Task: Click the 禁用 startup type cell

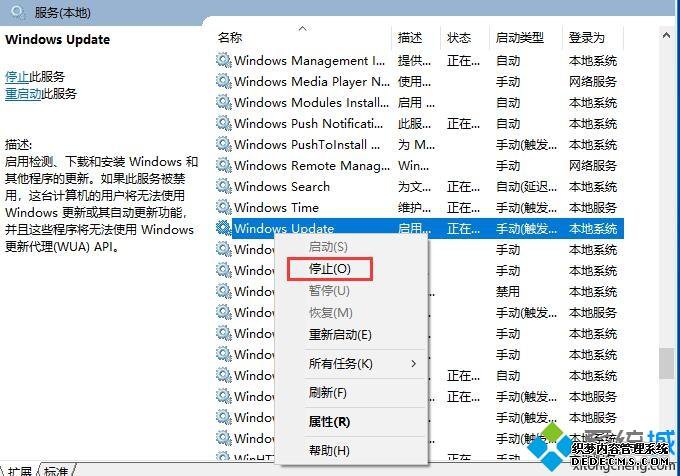Action: coord(507,291)
